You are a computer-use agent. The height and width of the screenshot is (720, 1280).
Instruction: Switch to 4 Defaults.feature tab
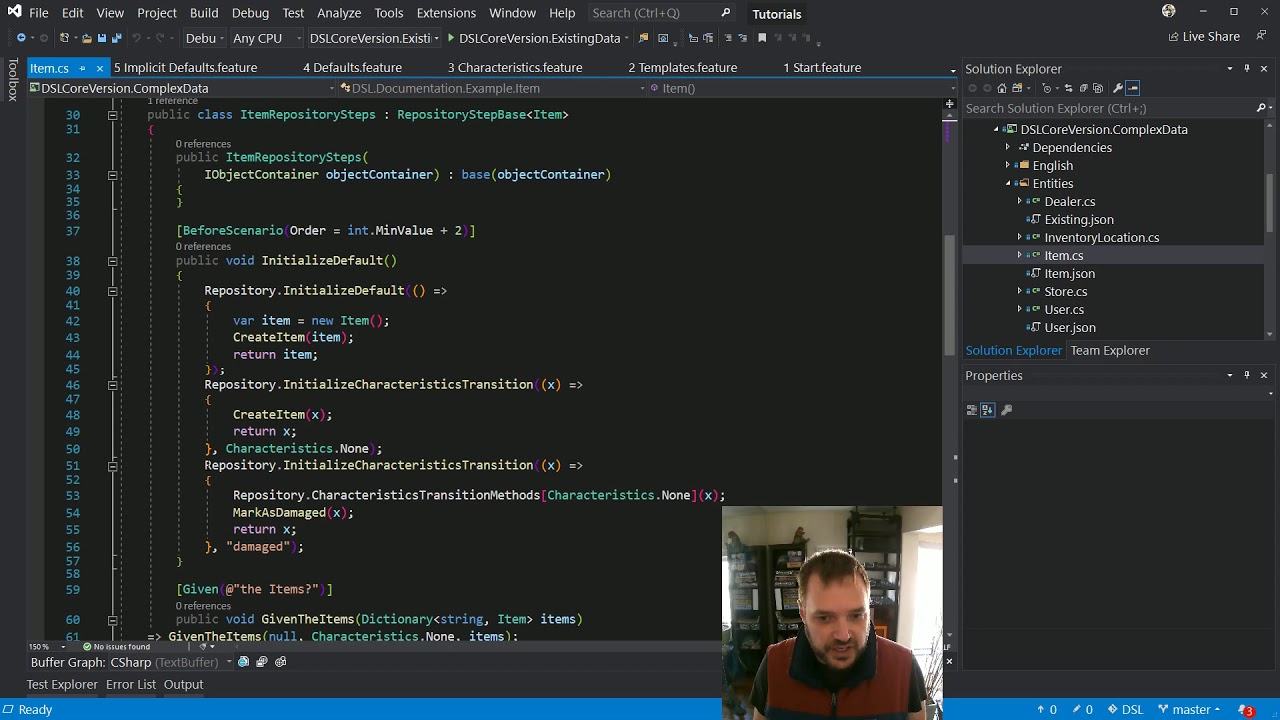tap(352, 67)
